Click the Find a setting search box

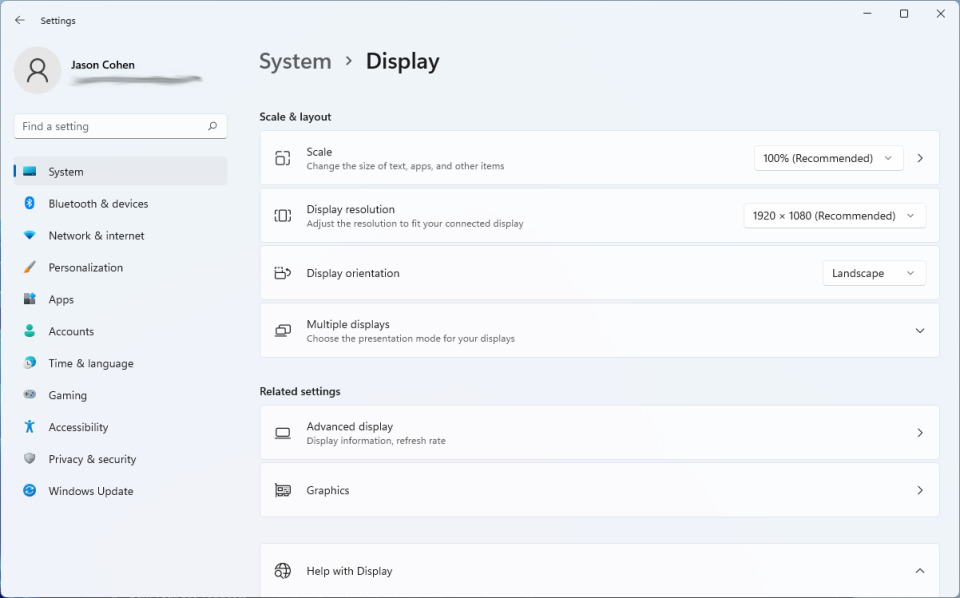click(x=112, y=127)
